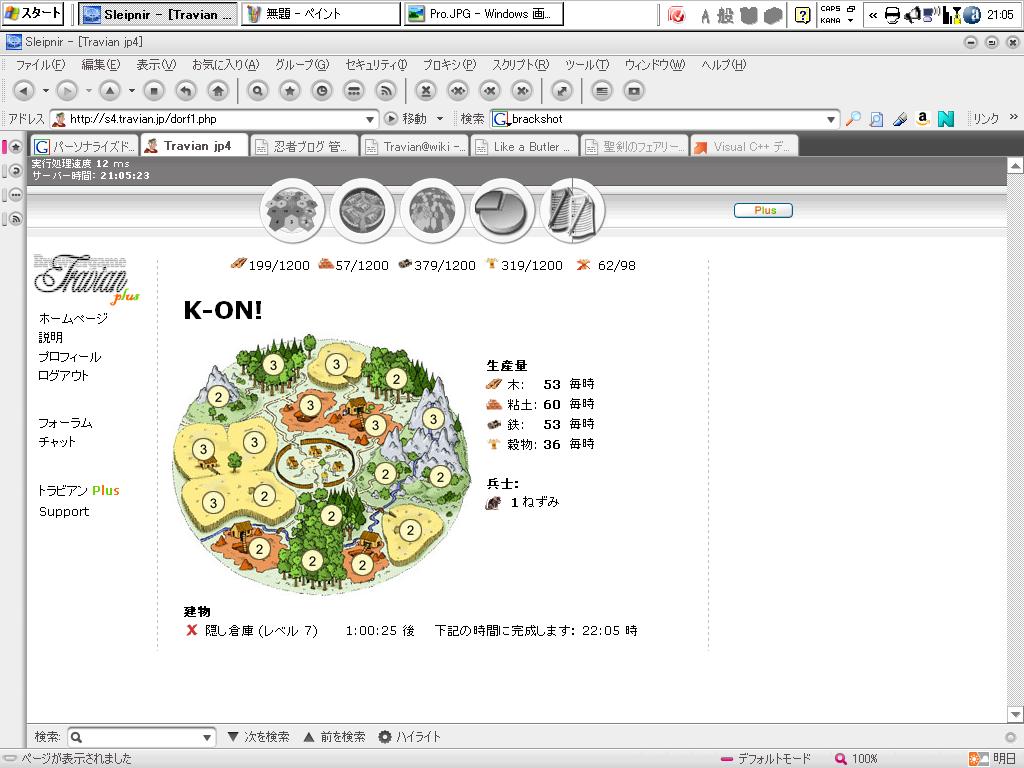Click the highlighter pen search icon

click(900, 119)
